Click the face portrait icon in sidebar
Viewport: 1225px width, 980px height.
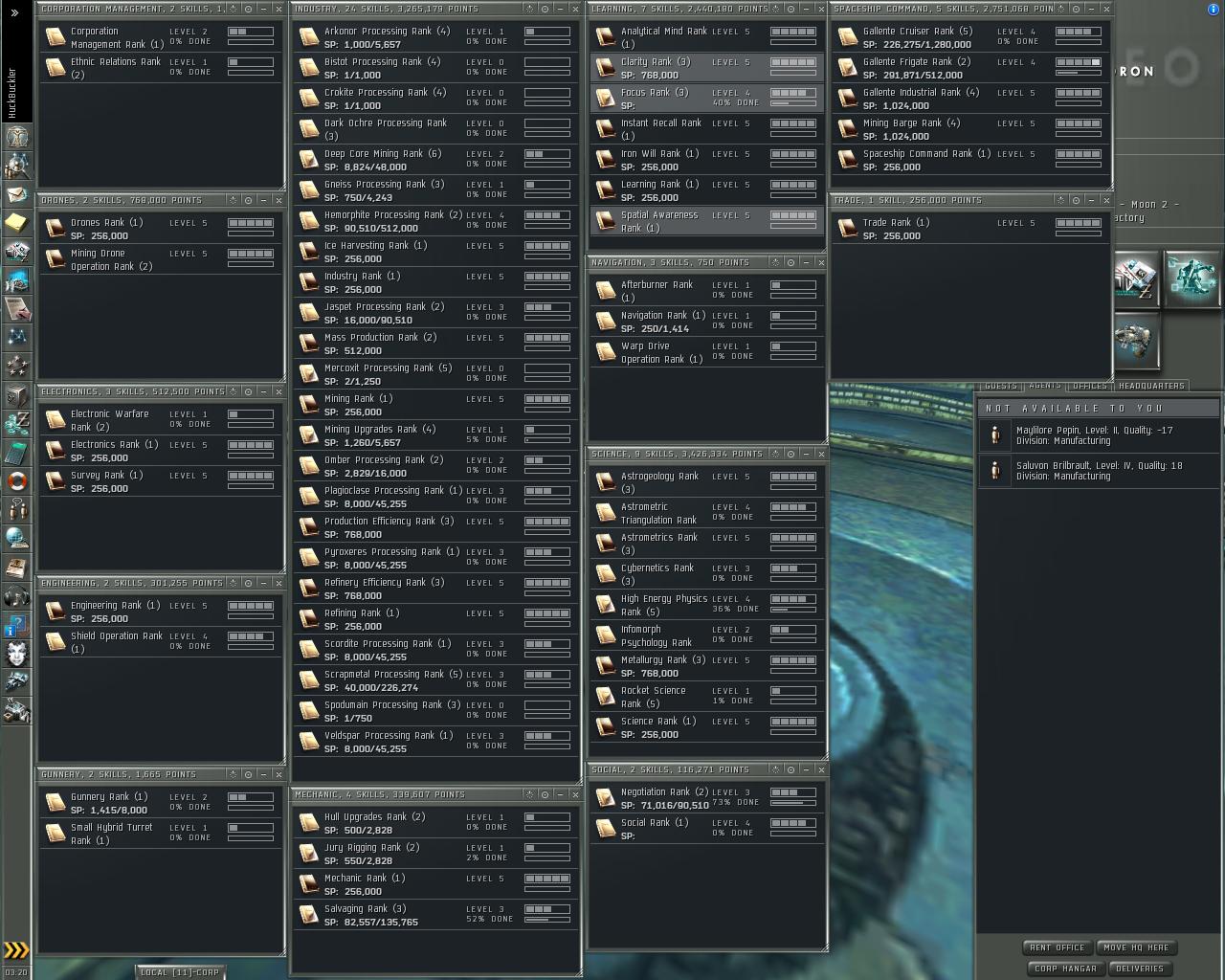[x=16, y=654]
